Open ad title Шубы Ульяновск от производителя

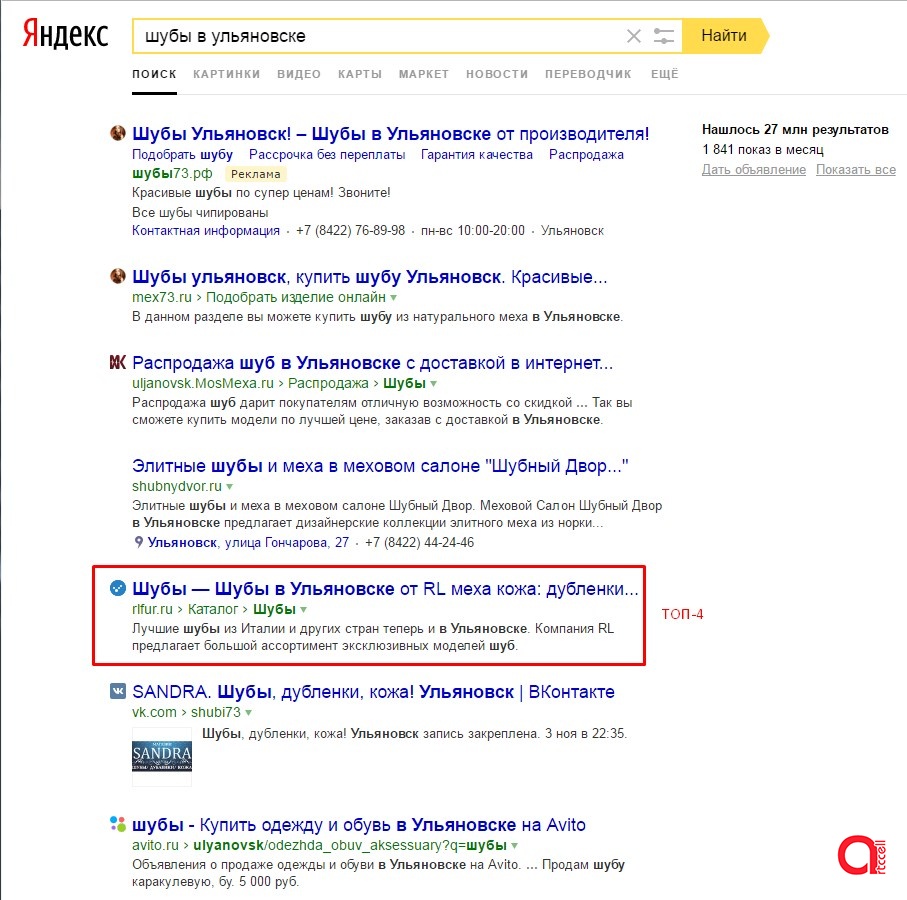(x=390, y=134)
